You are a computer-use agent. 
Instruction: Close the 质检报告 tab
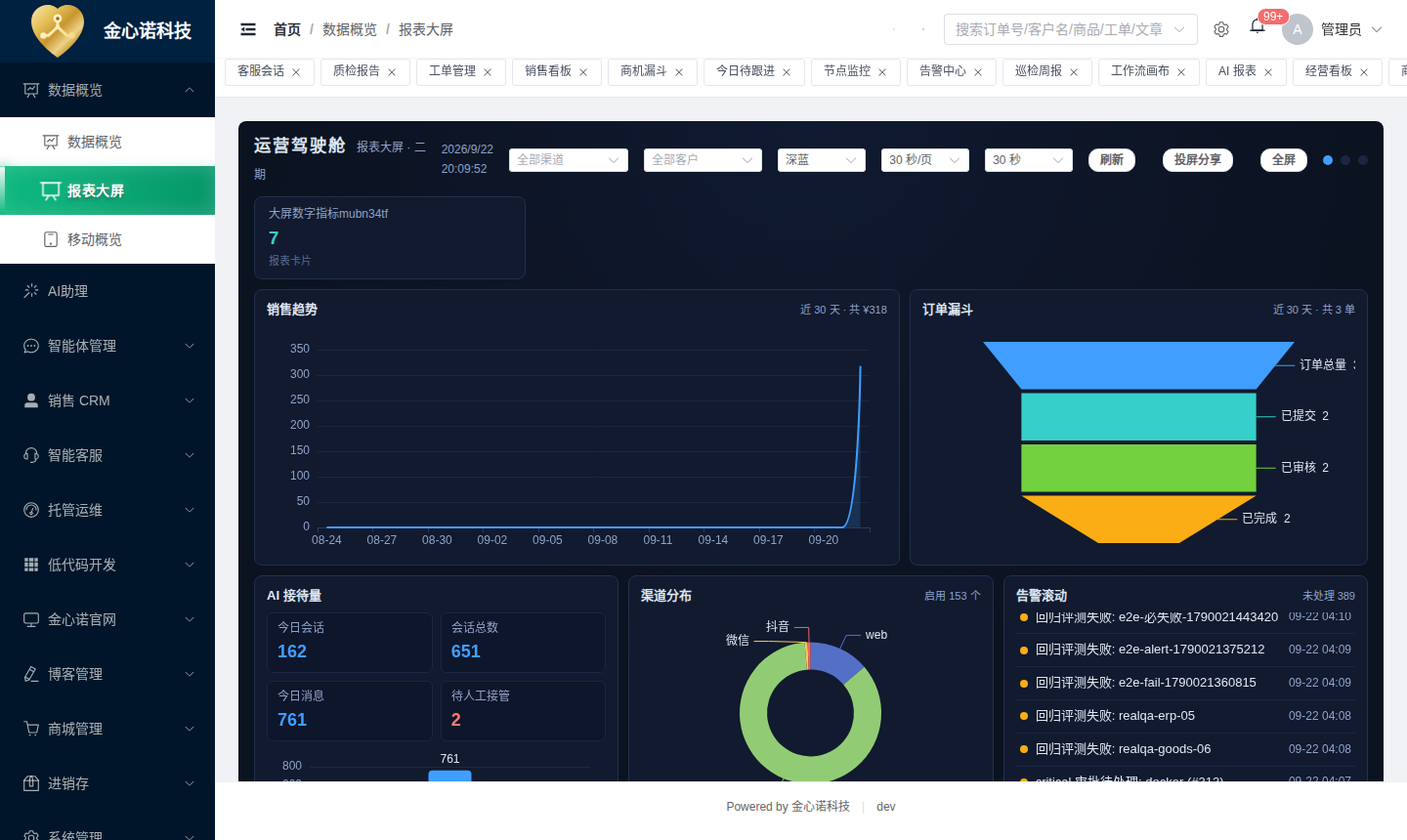click(392, 72)
